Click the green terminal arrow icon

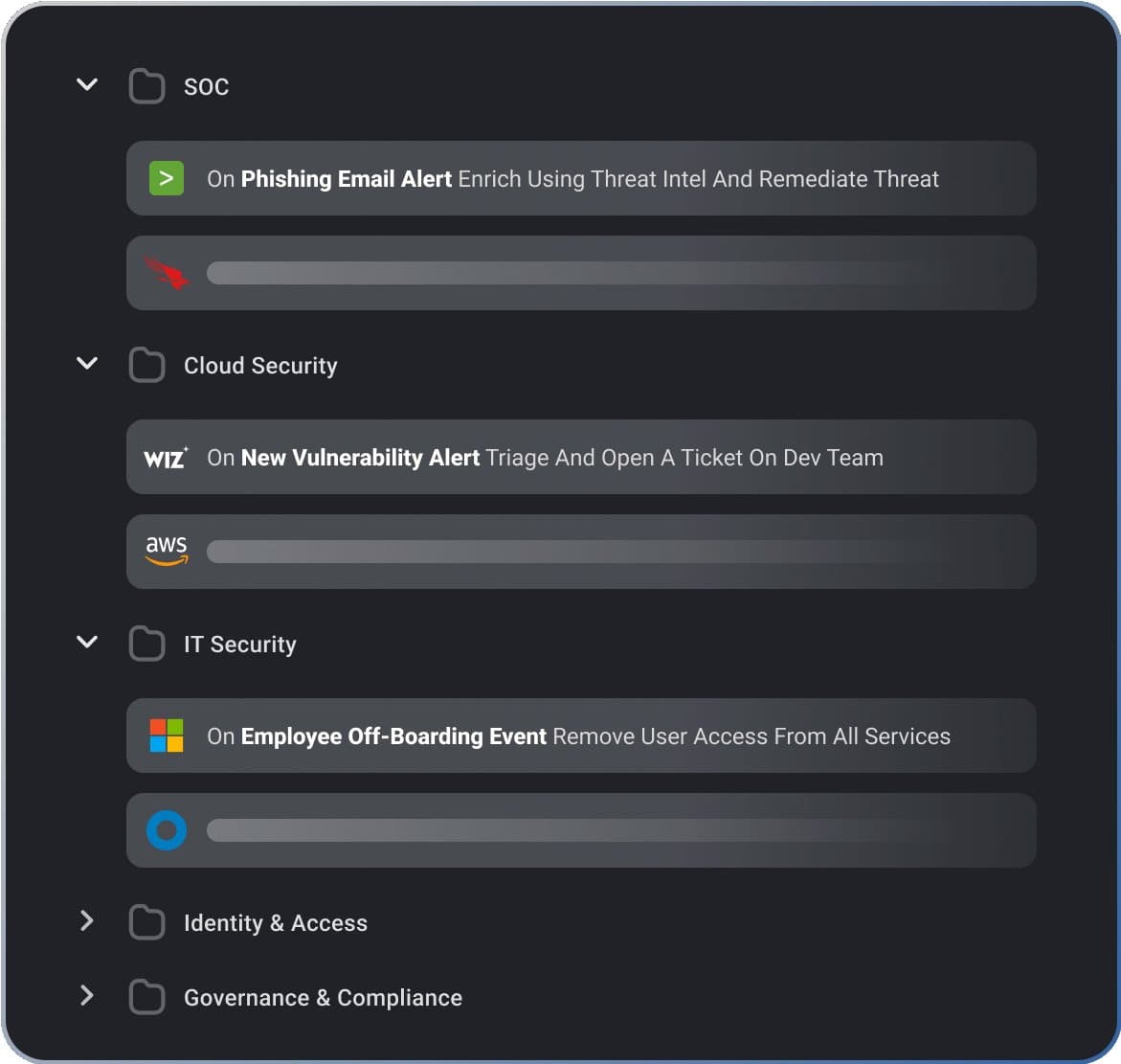tap(167, 179)
